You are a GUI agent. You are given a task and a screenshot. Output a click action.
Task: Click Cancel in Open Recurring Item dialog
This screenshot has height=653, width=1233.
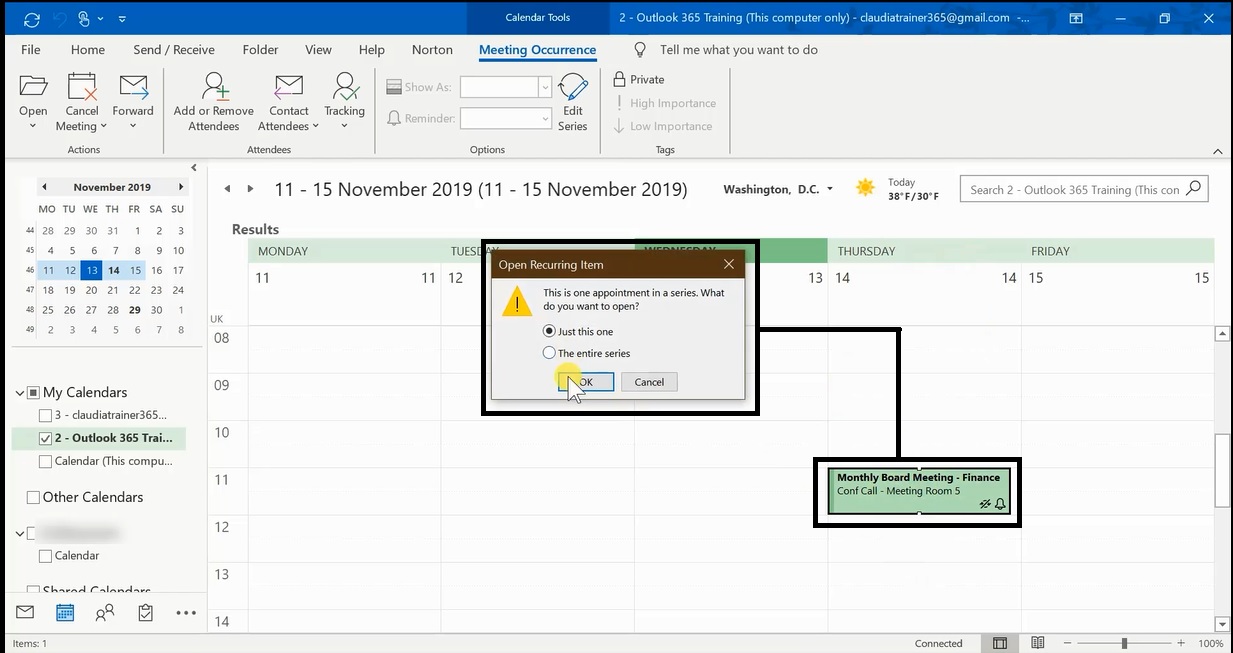[649, 382]
